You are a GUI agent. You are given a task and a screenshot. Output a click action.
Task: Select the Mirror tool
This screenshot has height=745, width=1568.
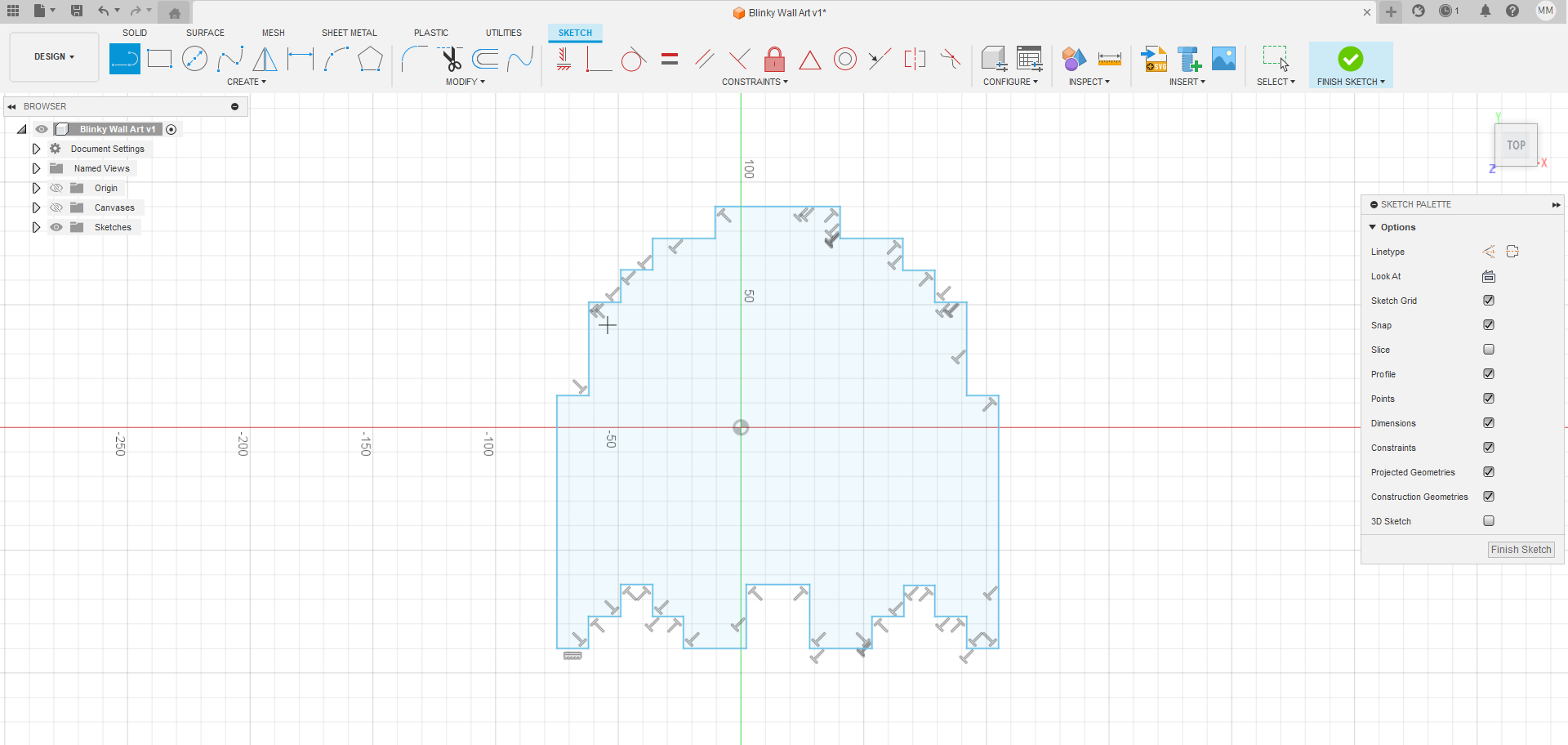(x=265, y=59)
